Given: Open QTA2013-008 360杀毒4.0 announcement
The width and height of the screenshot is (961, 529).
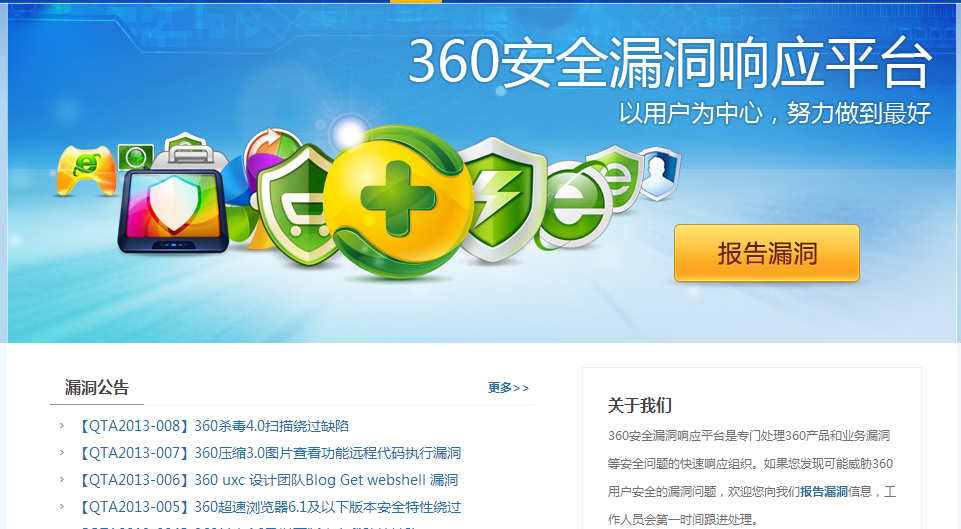Looking at the screenshot, I should [214, 426].
